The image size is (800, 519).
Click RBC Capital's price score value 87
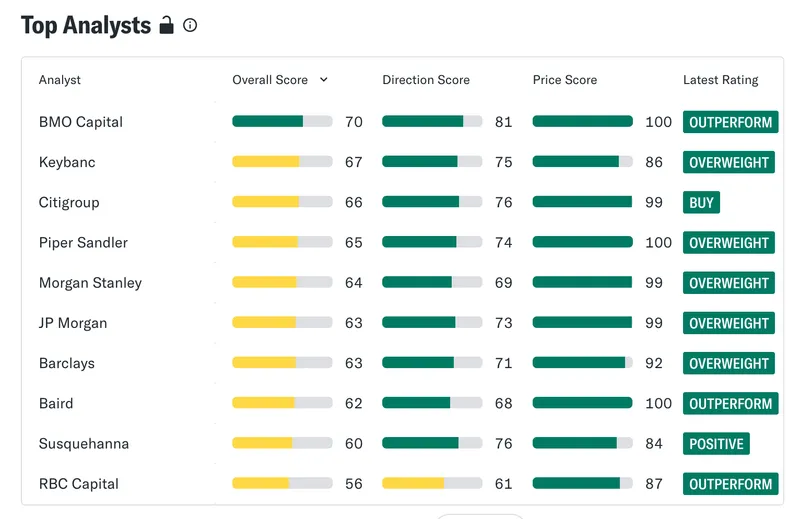tap(654, 484)
